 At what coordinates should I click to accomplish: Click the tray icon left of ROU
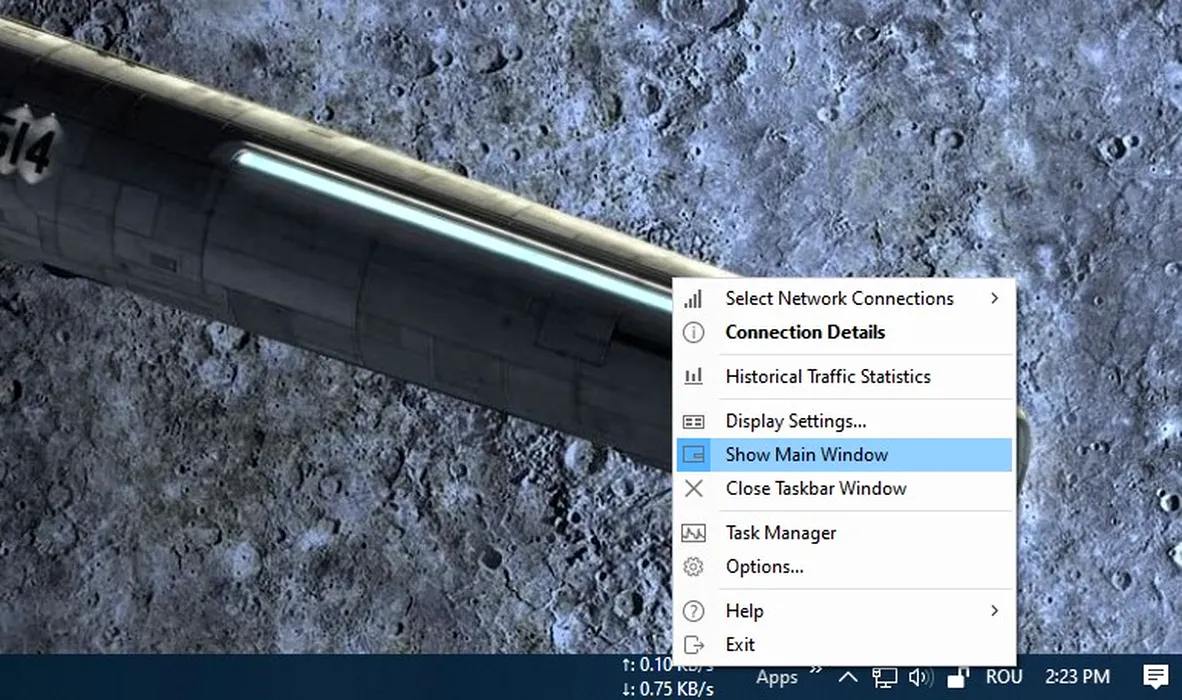pos(957,677)
